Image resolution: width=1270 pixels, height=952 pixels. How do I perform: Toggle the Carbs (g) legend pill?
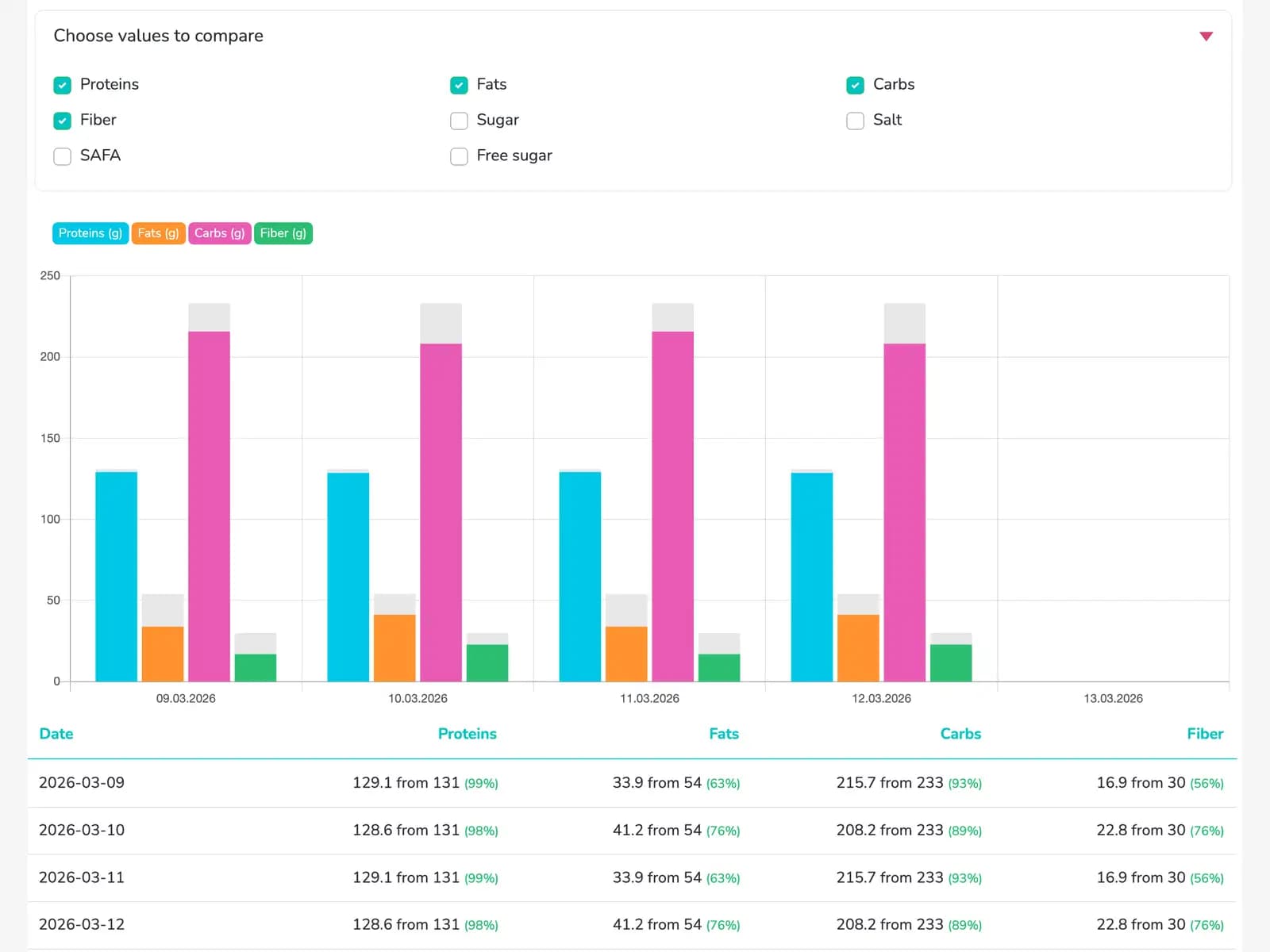[x=219, y=233]
